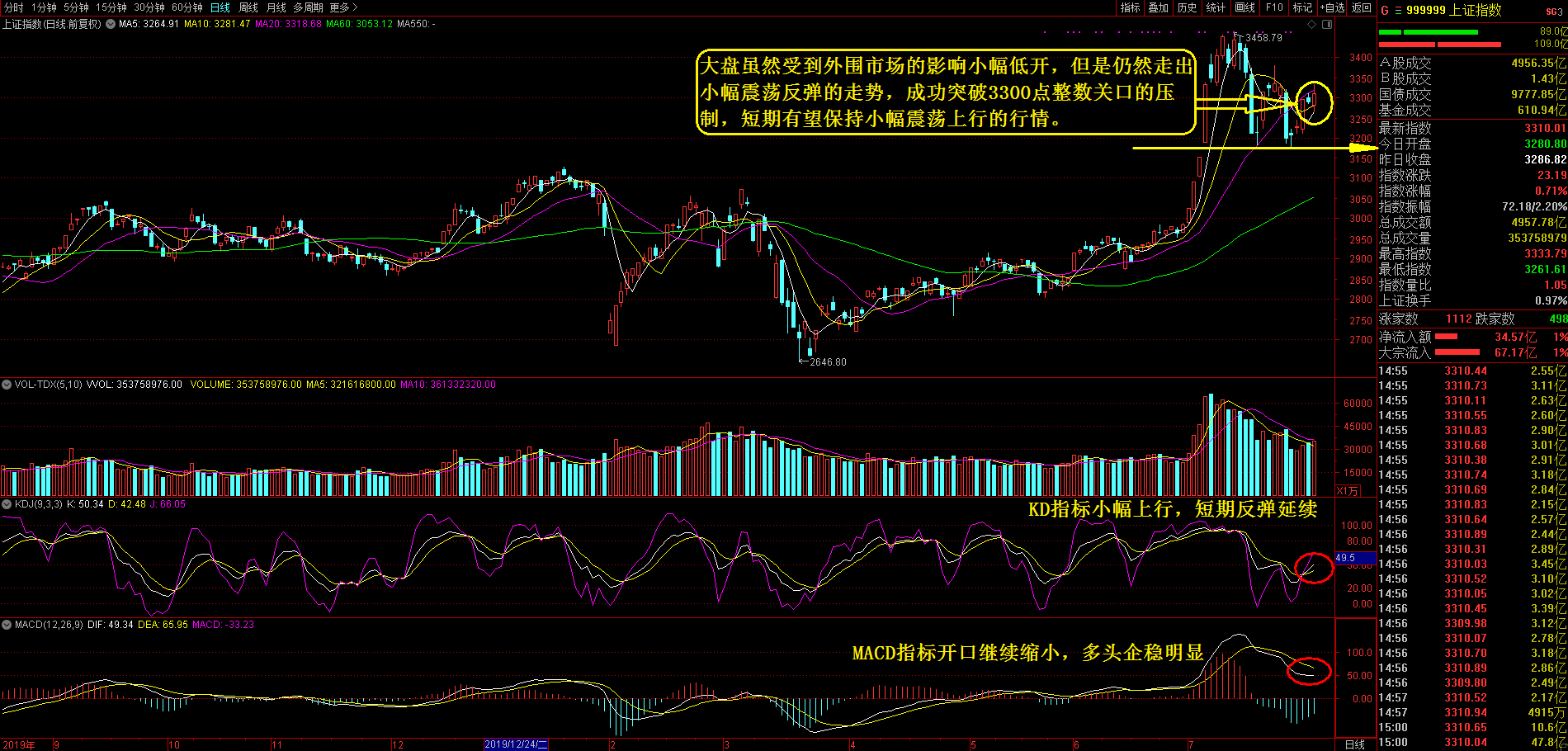Click the green list icon beside 999999

pos(1398,10)
